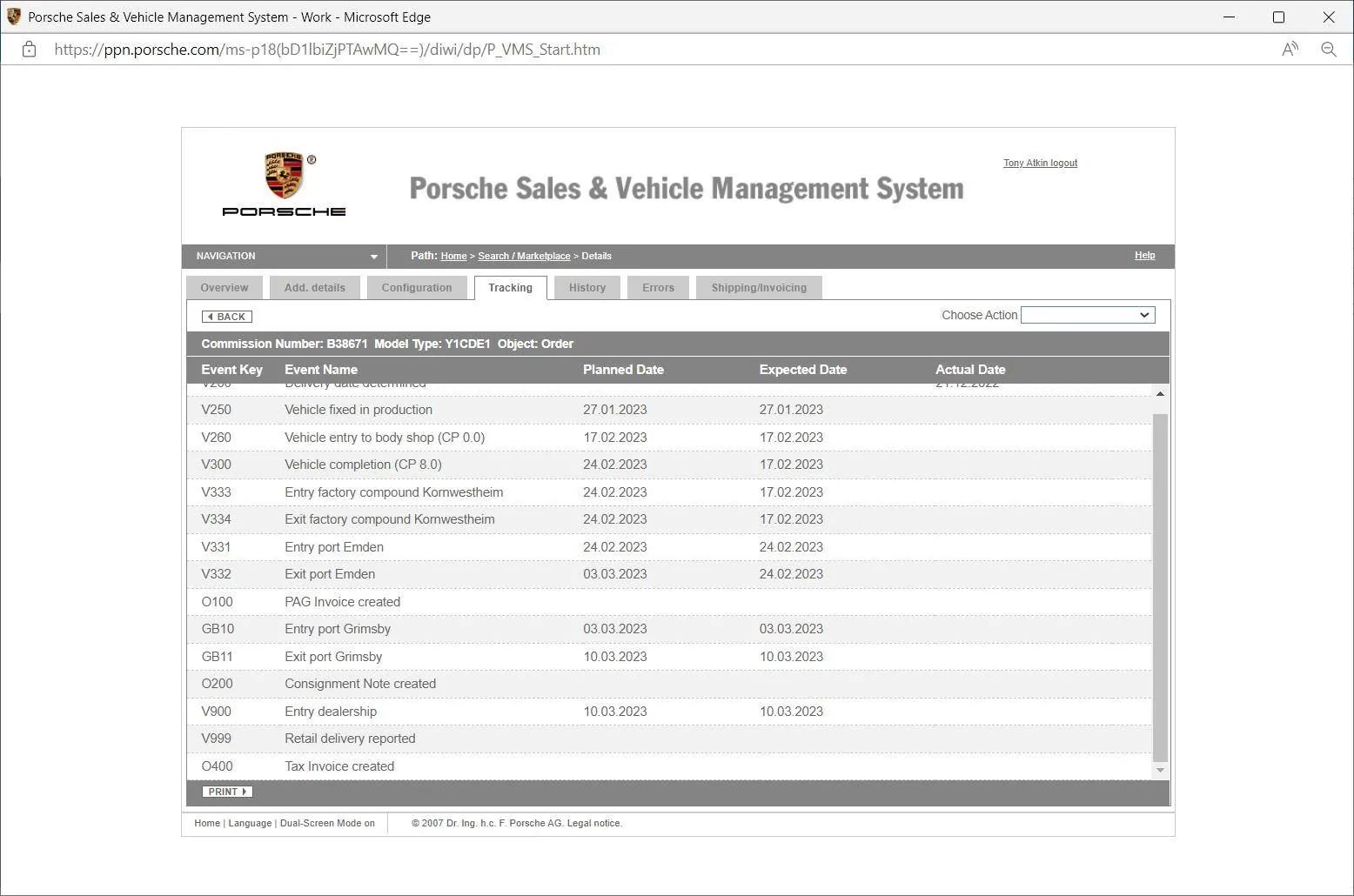Switch to the Overview tab
This screenshot has width=1354, height=896.
224,288
